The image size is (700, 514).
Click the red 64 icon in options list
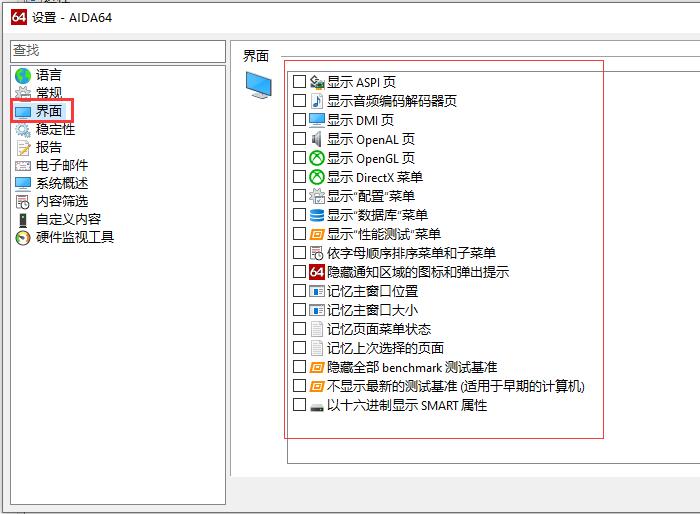tap(317, 272)
